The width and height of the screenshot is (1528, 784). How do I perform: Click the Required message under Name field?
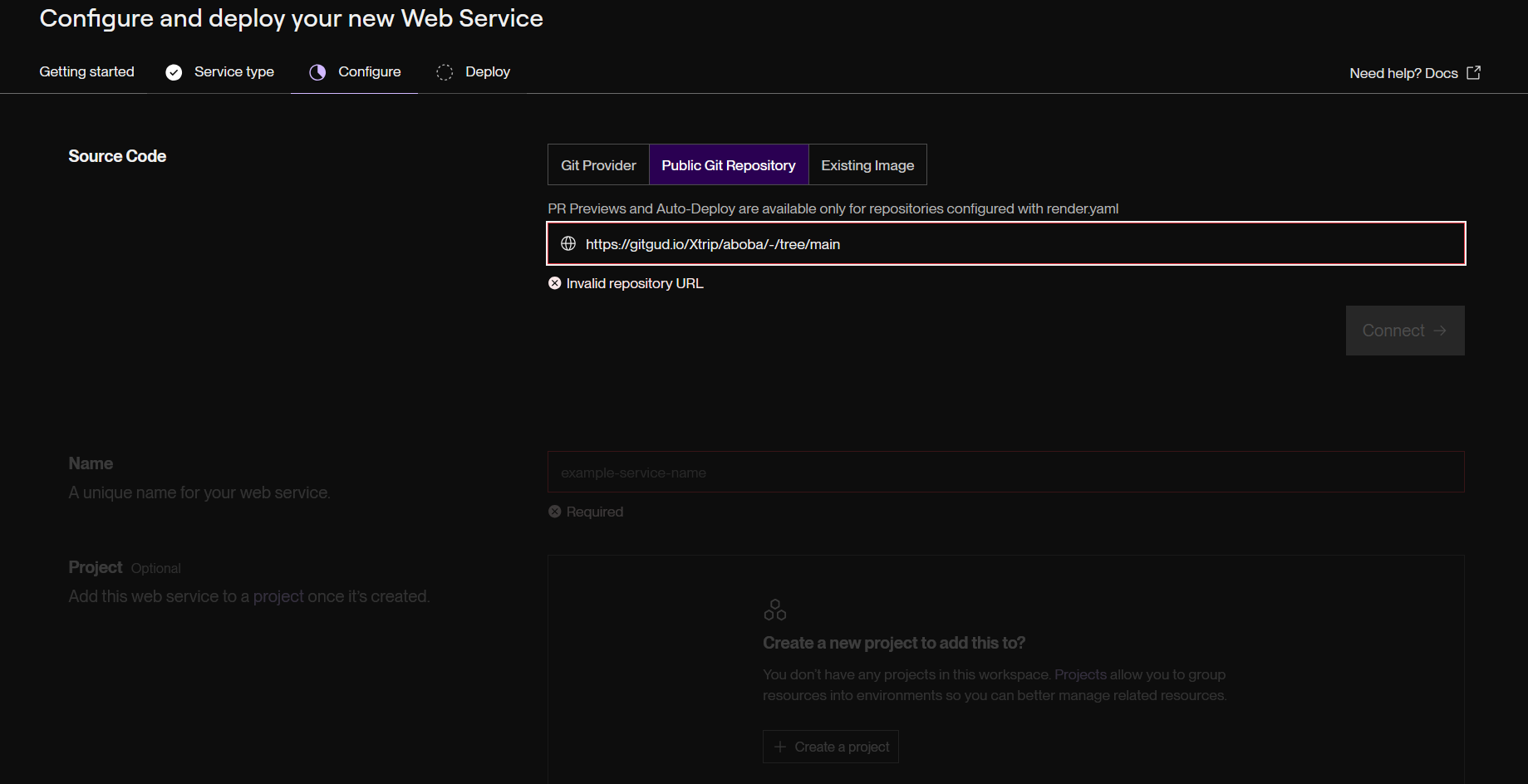(595, 512)
